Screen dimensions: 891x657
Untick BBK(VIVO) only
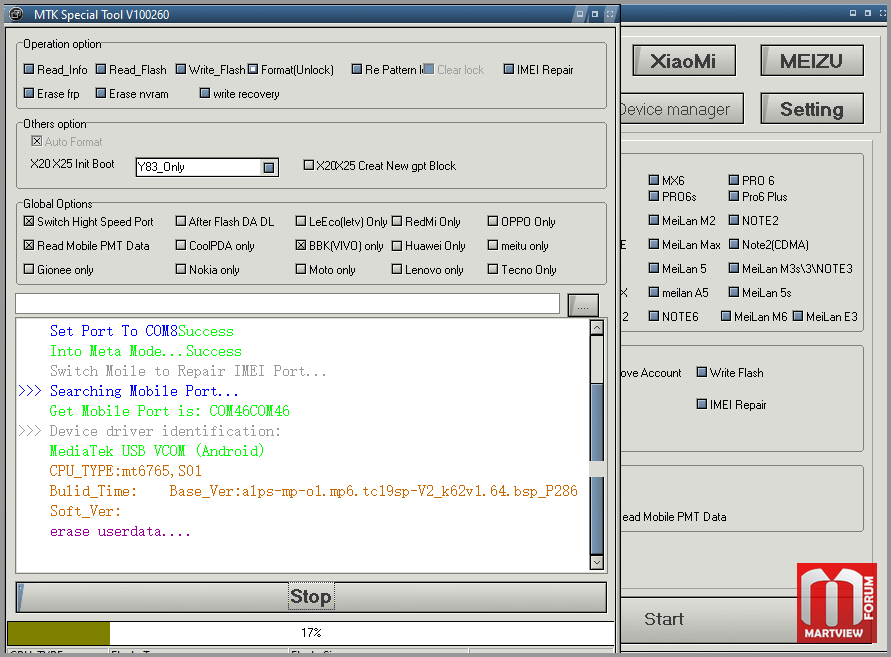(301, 246)
